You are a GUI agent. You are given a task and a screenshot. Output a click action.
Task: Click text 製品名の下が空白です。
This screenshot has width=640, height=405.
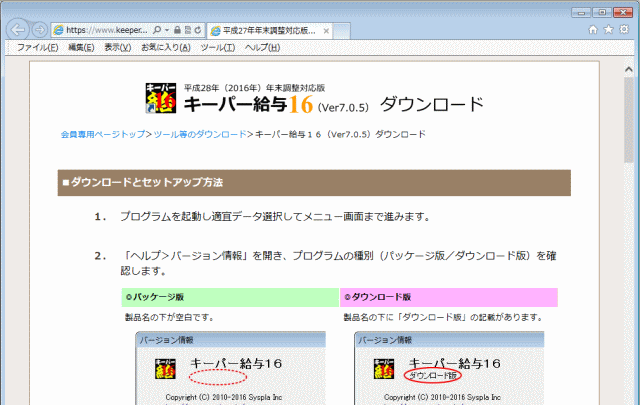[169, 317]
